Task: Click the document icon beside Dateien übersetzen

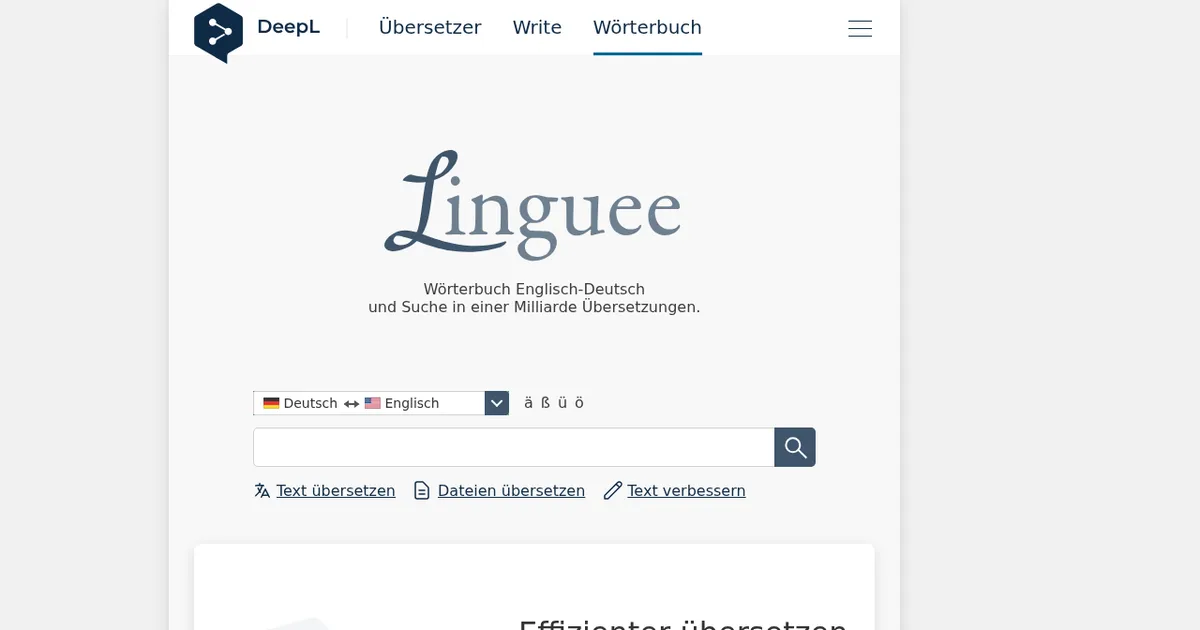Action: (x=422, y=491)
